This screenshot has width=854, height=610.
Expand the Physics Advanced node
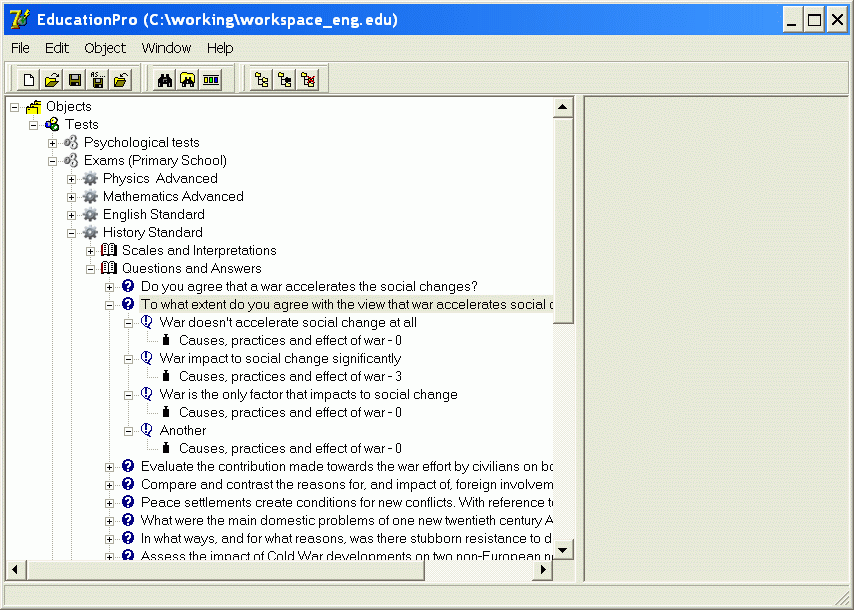tap(71, 178)
